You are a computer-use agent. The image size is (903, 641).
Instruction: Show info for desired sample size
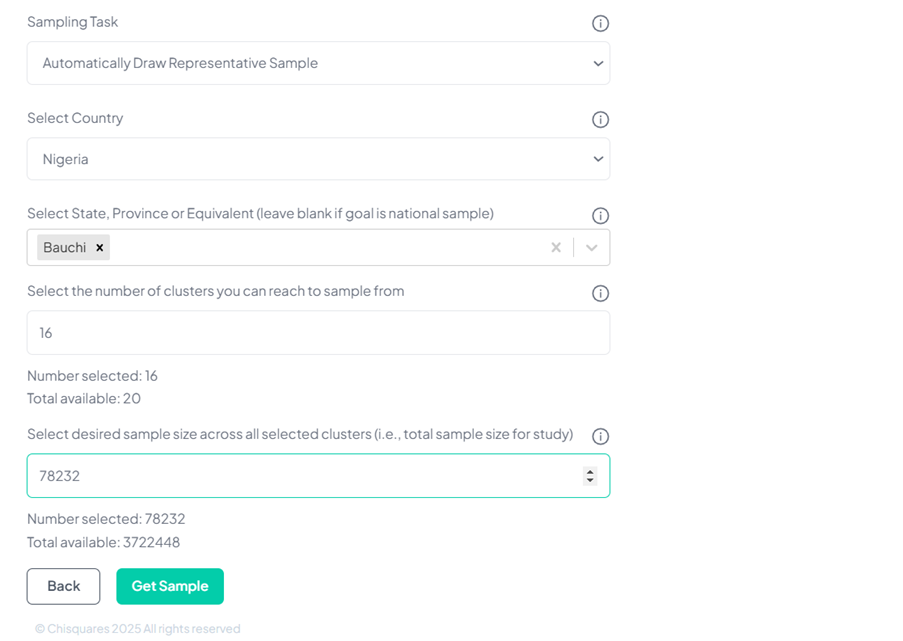tap(600, 436)
